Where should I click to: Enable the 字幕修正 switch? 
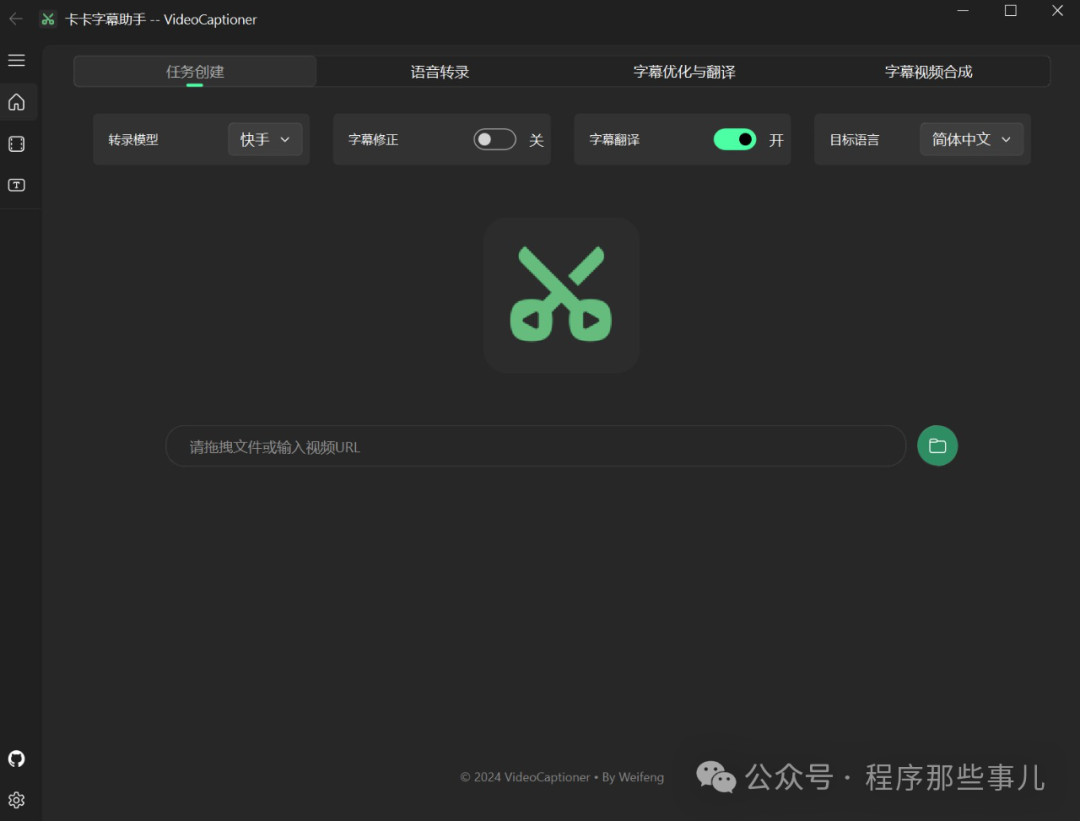(x=495, y=140)
